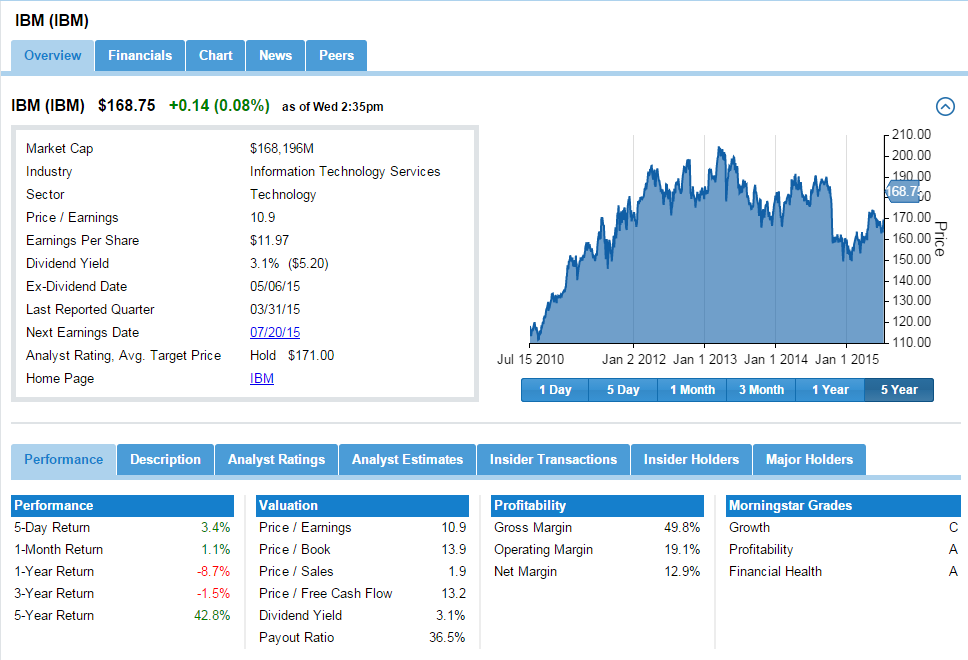Select the Profitability section header
This screenshot has width=968, height=660.
(x=598, y=506)
